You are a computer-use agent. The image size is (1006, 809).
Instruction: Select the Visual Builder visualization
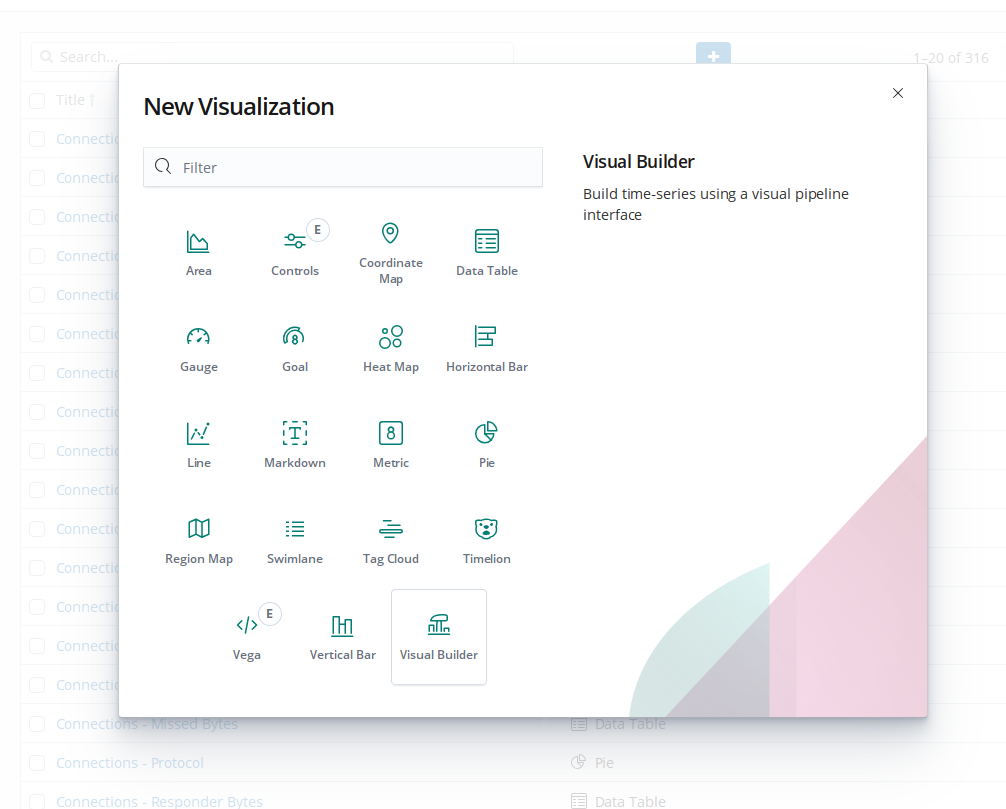tap(439, 637)
